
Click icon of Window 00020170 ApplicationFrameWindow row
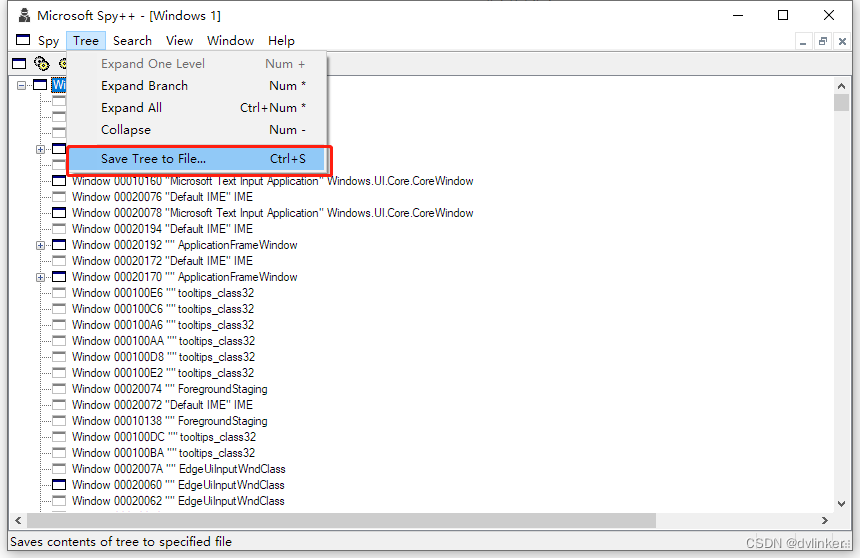click(x=59, y=277)
